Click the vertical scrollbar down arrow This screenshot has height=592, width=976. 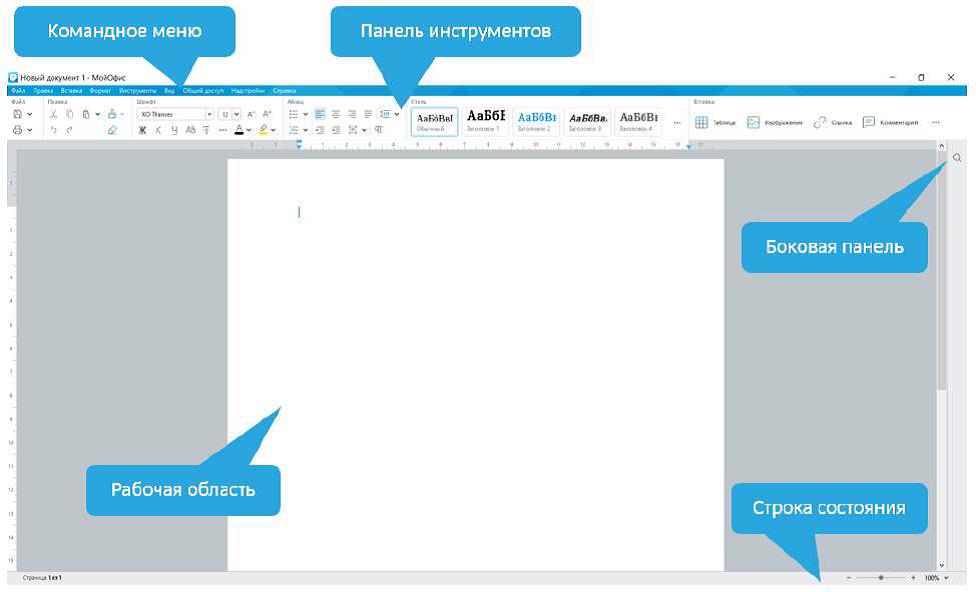(x=941, y=565)
